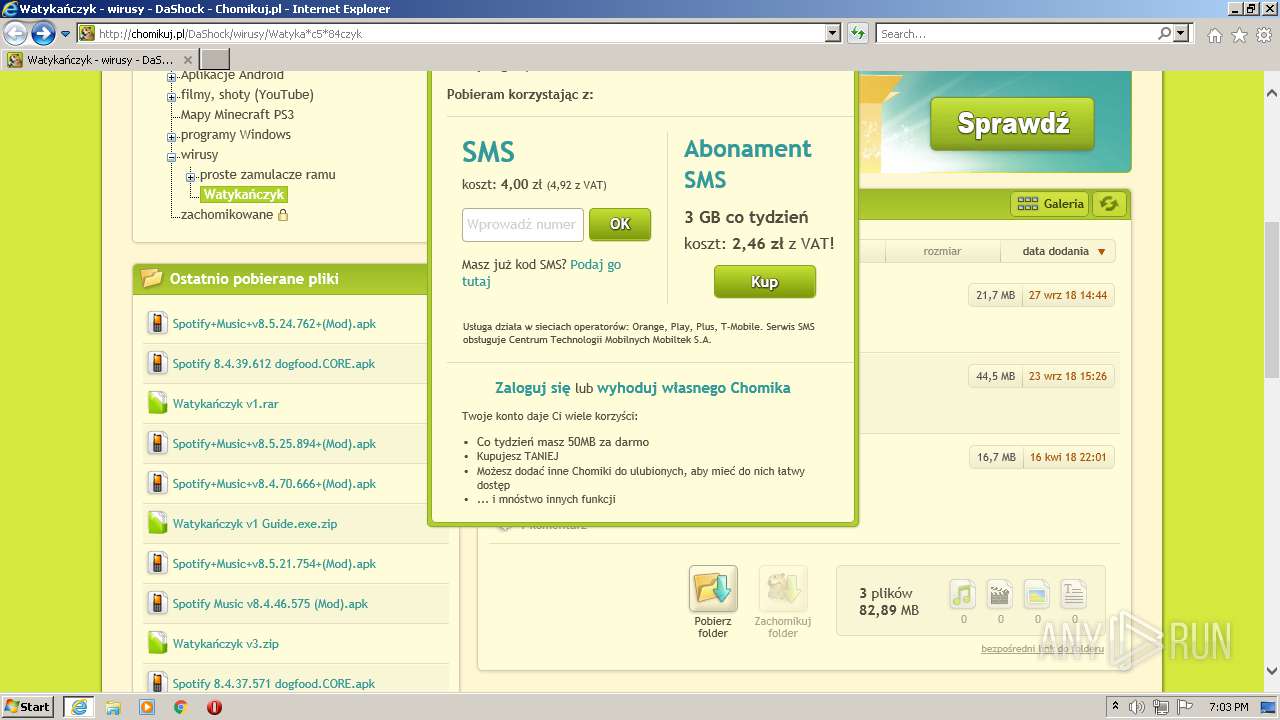1280x720 pixels.
Task: Click the scrollbar down arrow
Action: (1272, 671)
